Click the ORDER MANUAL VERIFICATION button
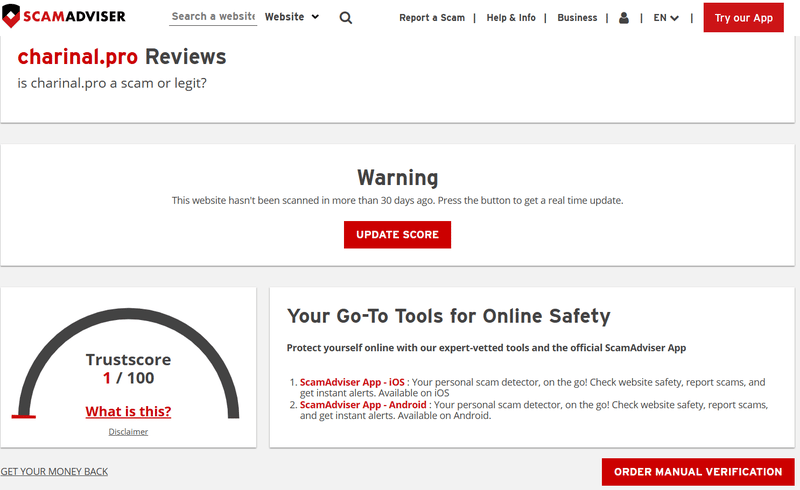The width and height of the screenshot is (800, 490). pos(698,472)
